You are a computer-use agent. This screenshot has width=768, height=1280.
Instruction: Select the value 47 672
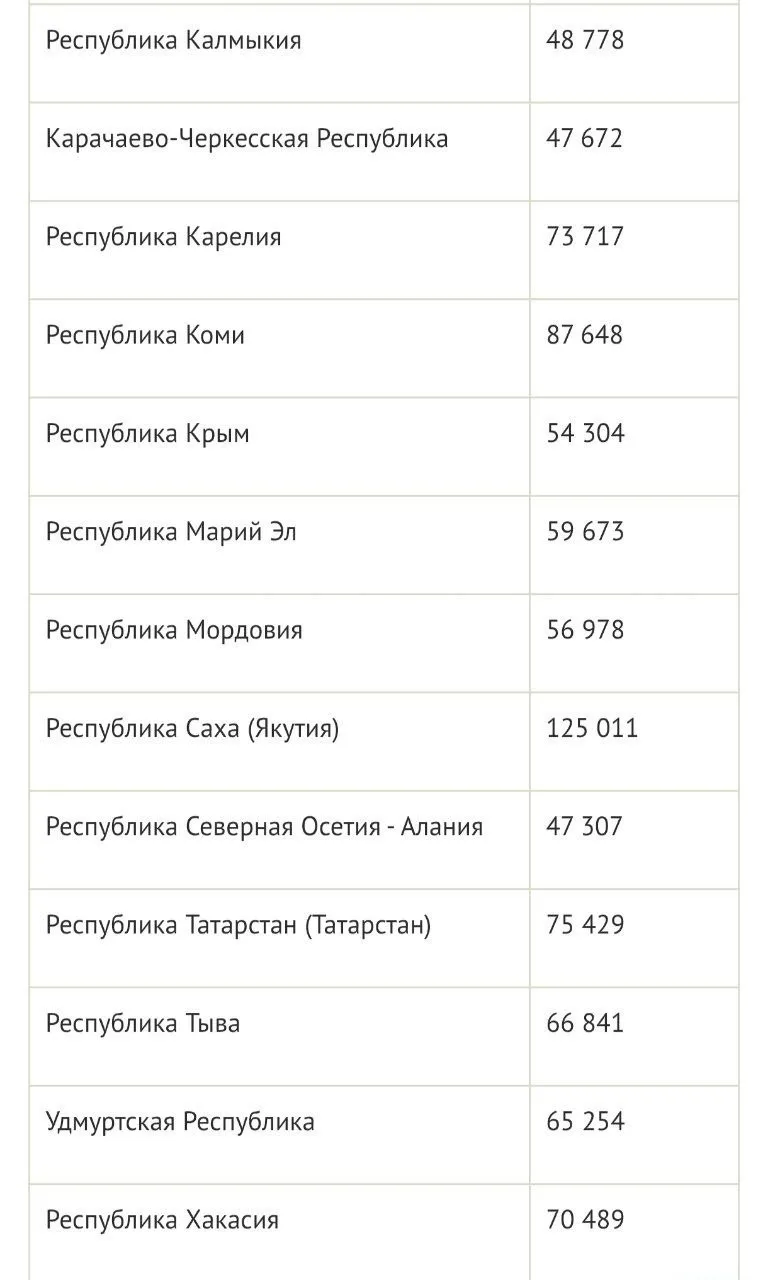click(585, 138)
